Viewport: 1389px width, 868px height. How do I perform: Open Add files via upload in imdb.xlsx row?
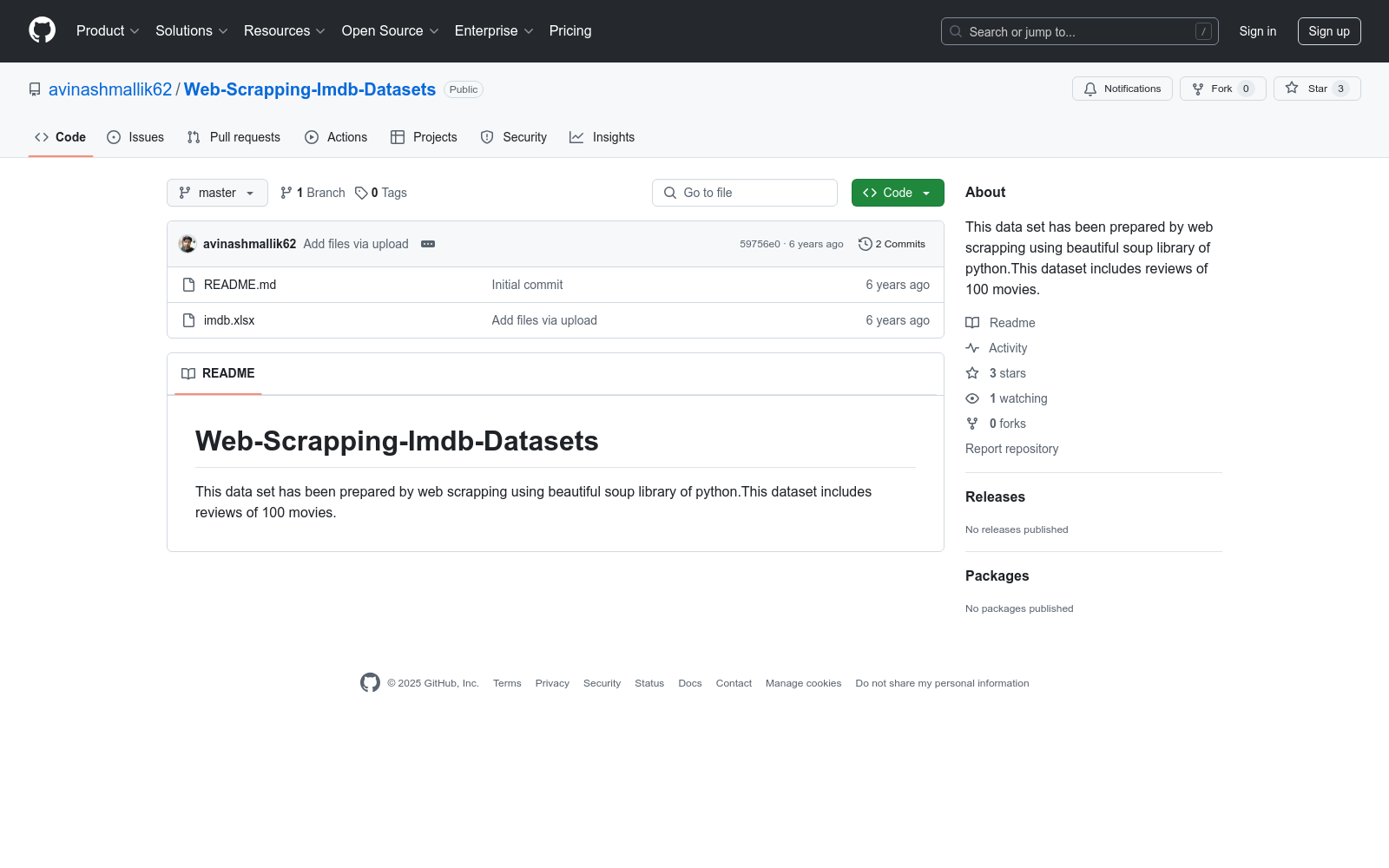pyautogui.click(x=544, y=320)
